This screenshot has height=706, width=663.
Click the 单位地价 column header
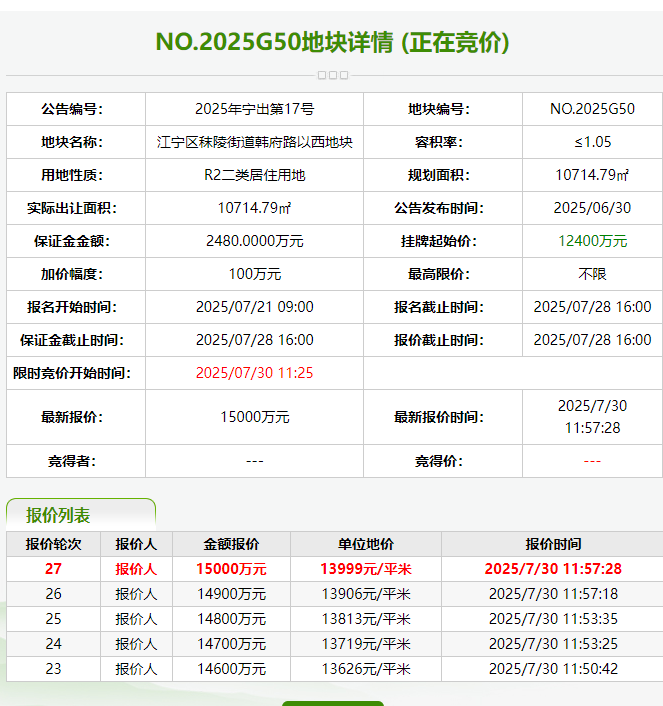(x=365, y=544)
